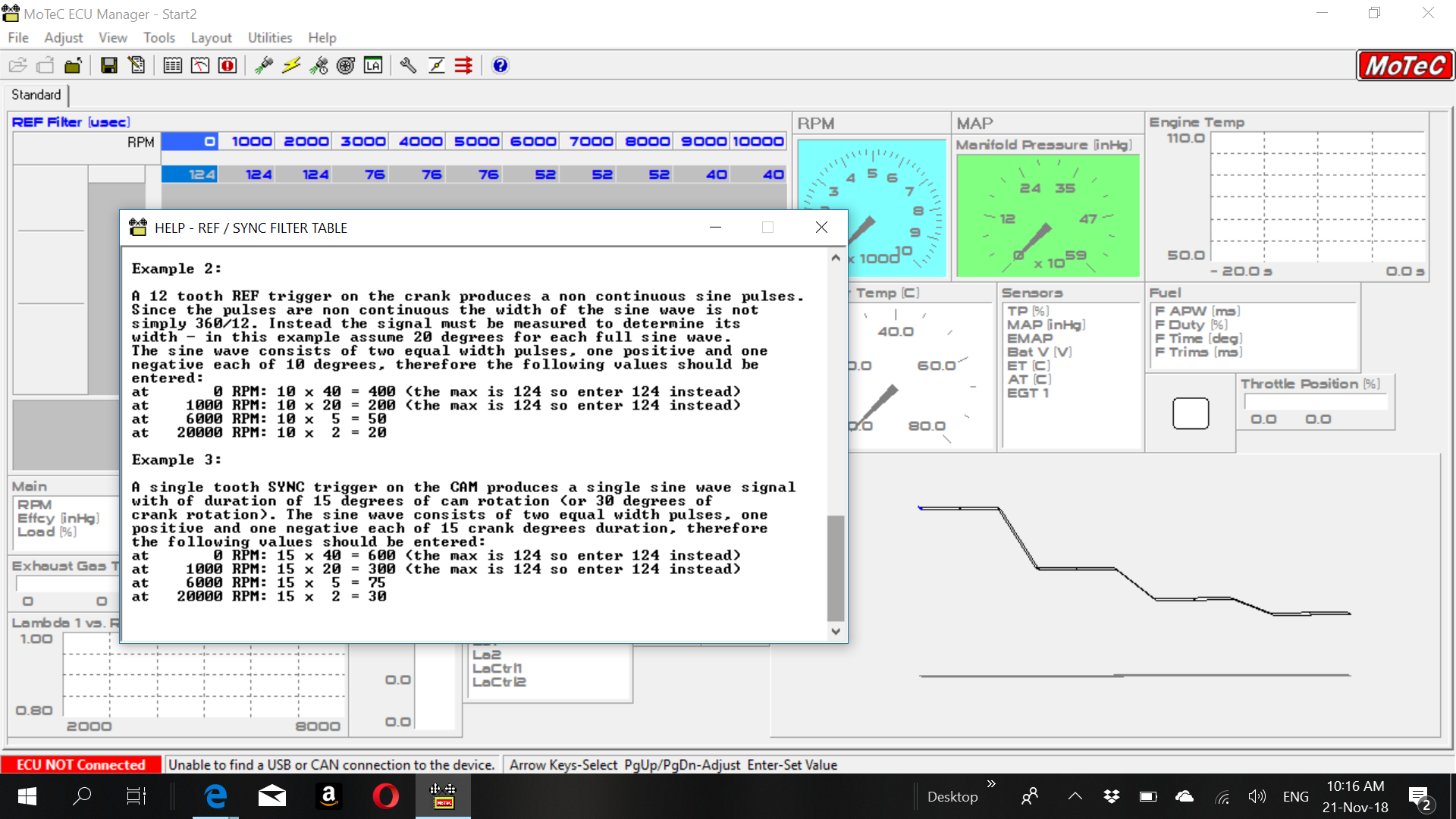Open help with blue question mark icon
The height and width of the screenshot is (819, 1456).
click(500, 65)
